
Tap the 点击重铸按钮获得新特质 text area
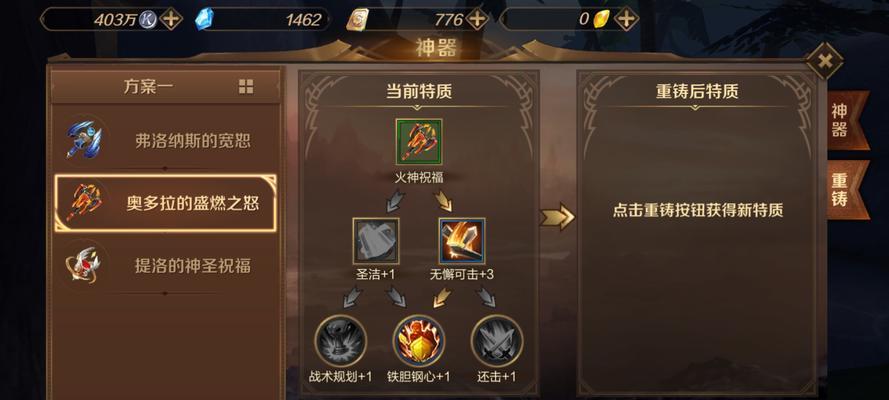point(698,210)
